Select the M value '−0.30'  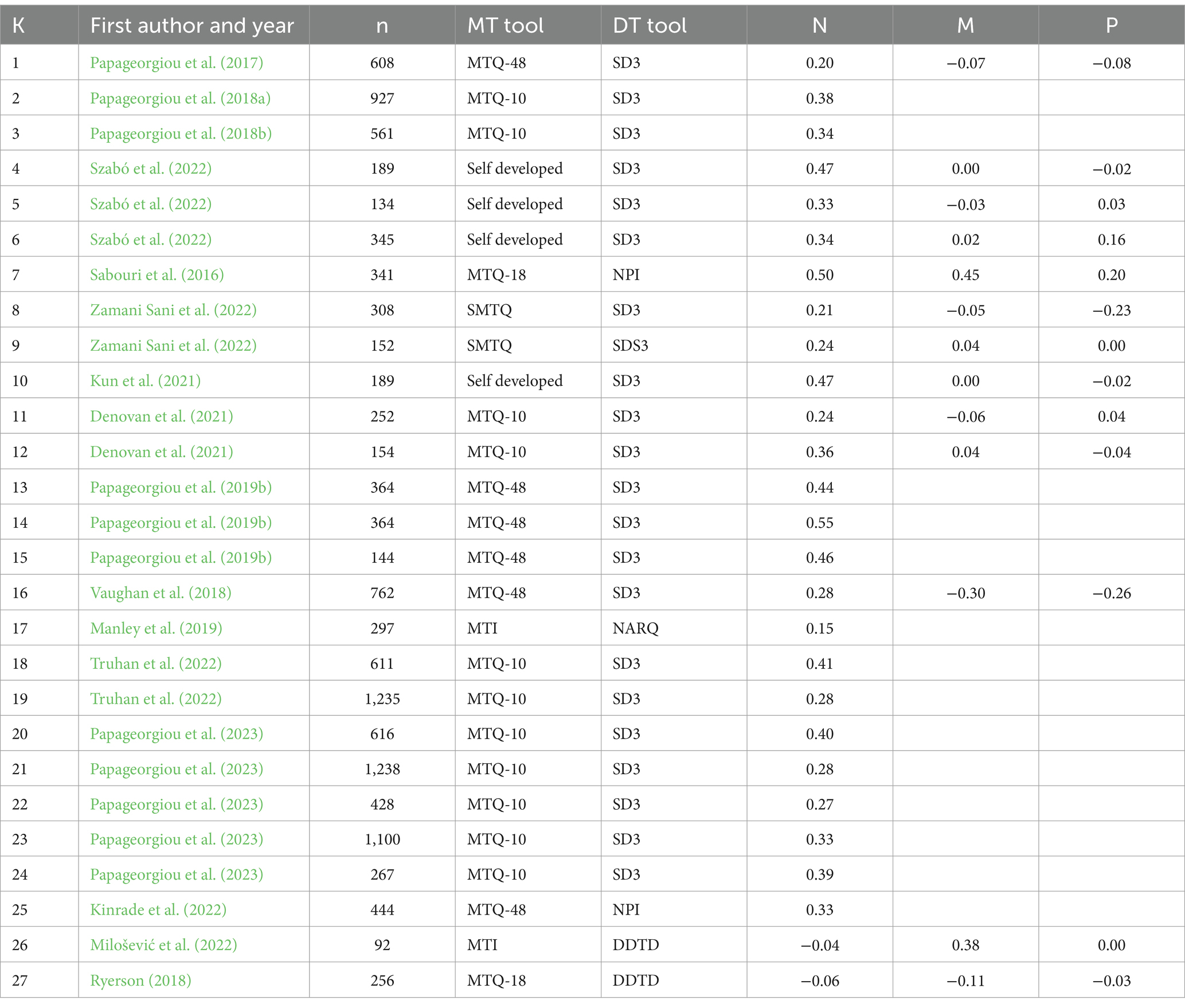(965, 593)
